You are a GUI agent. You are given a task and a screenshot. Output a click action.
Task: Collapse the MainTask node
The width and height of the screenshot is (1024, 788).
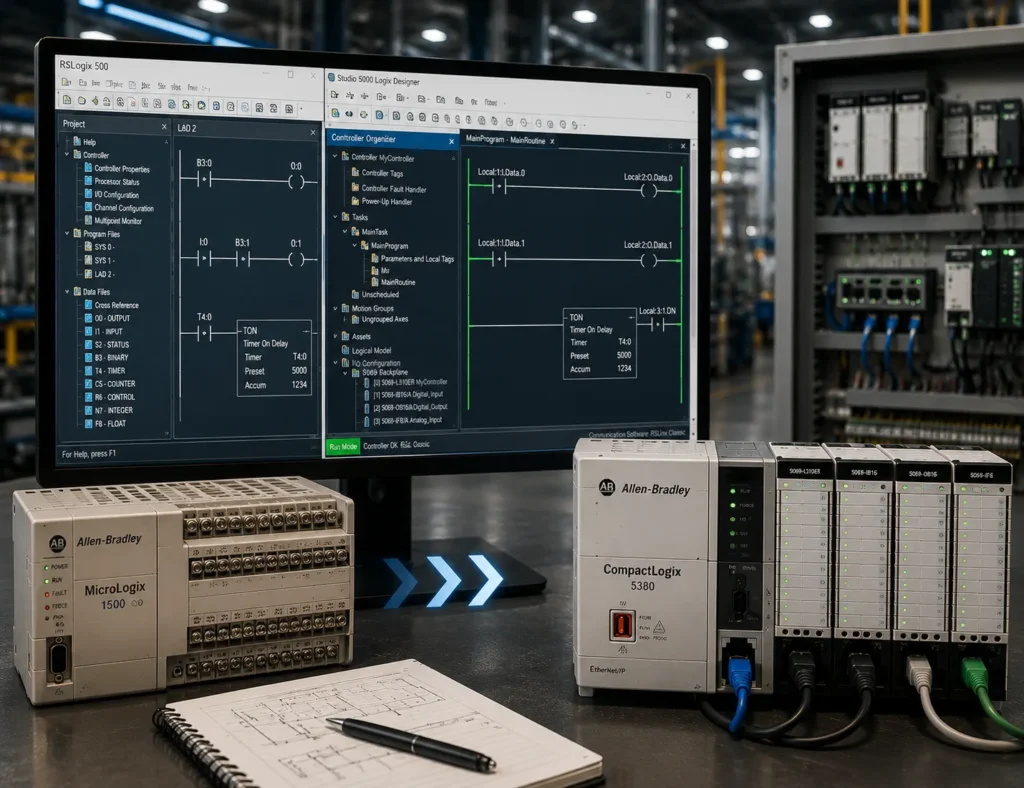click(345, 231)
